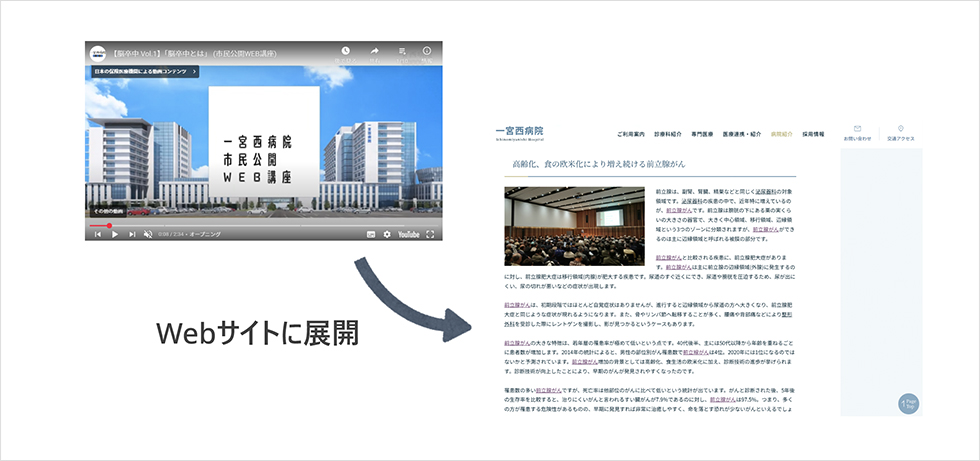Screen dimensions: 980x461
Task: Play the YouTube video
Action: click(x=115, y=234)
